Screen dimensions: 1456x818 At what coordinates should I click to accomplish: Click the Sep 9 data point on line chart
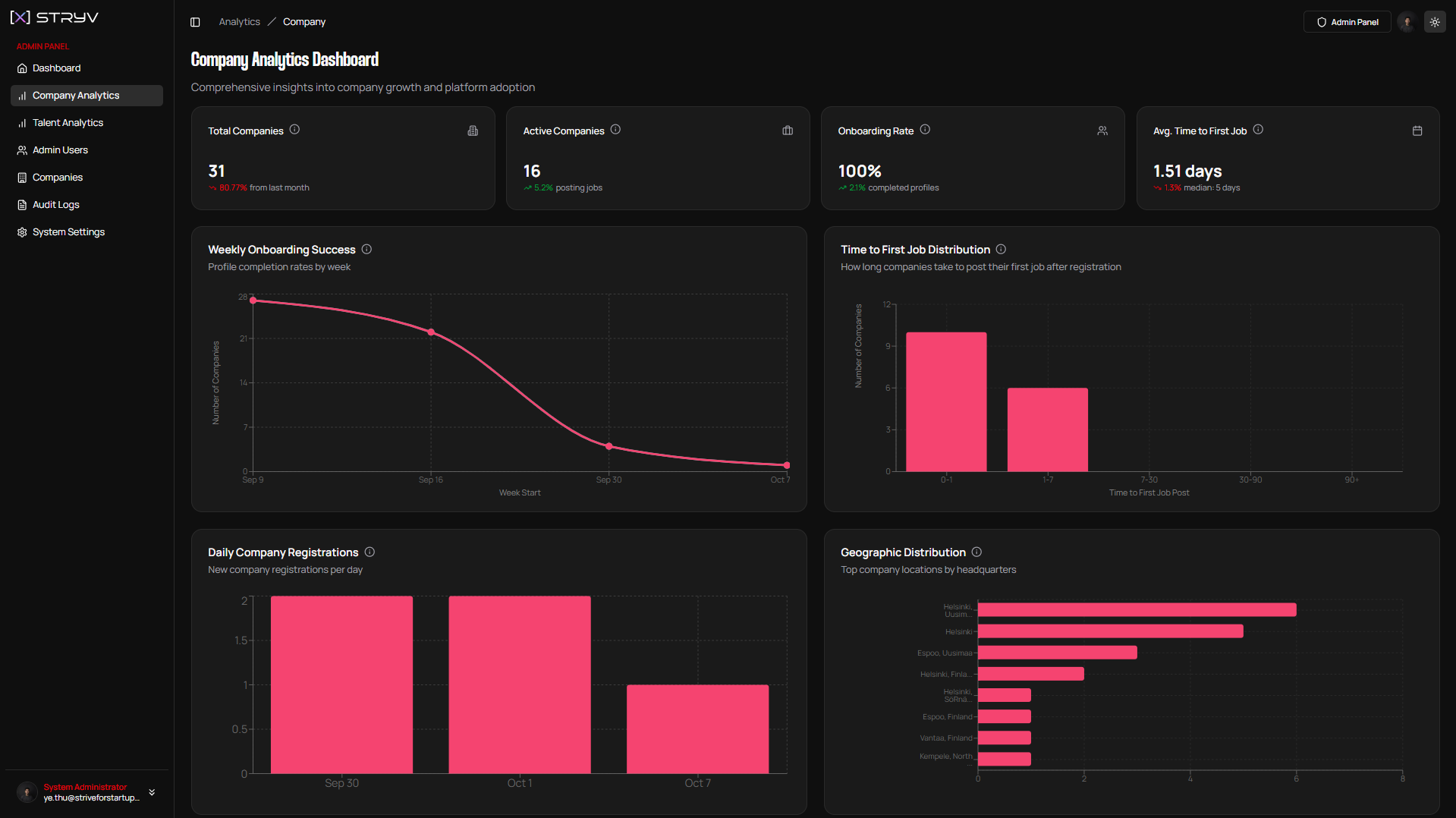pyautogui.click(x=253, y=300)
